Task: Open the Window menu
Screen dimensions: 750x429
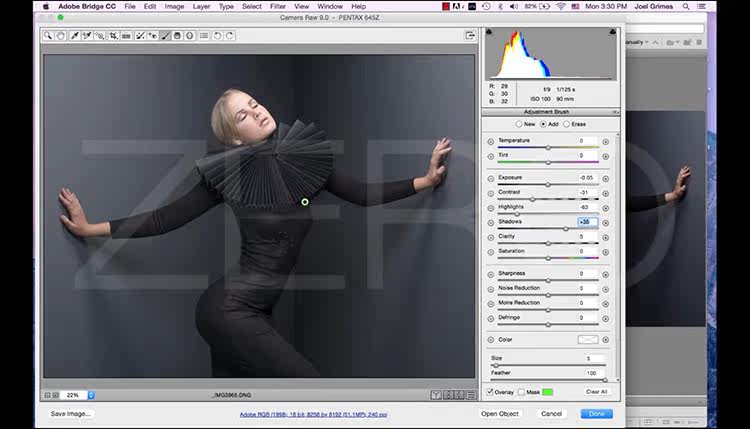Action: point(330,6)
